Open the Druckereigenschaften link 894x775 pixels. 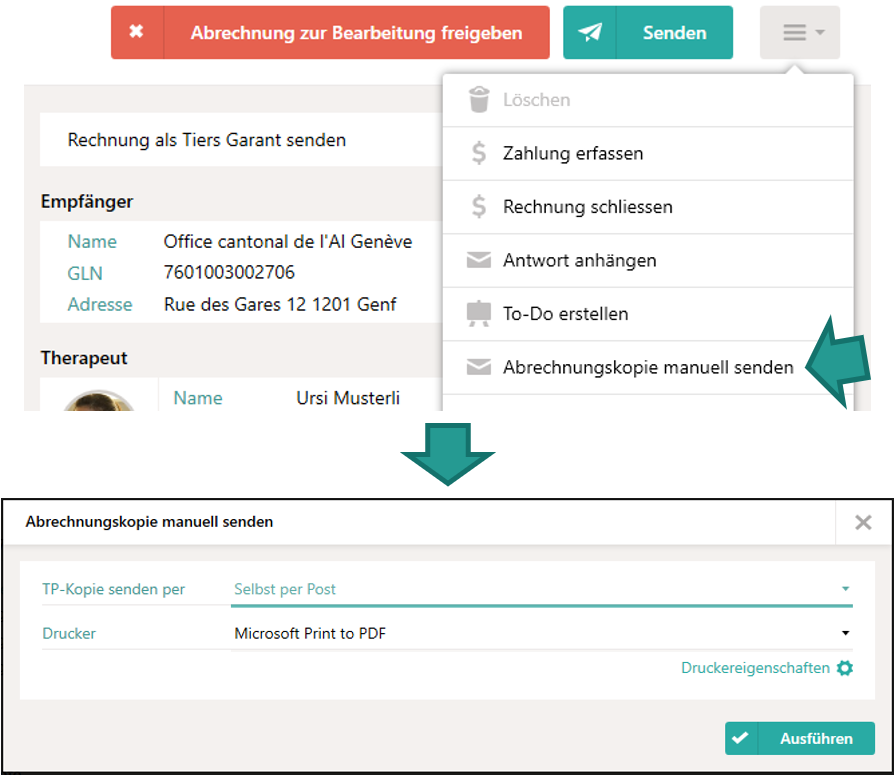pyautogui.click(x=755, y=668)
